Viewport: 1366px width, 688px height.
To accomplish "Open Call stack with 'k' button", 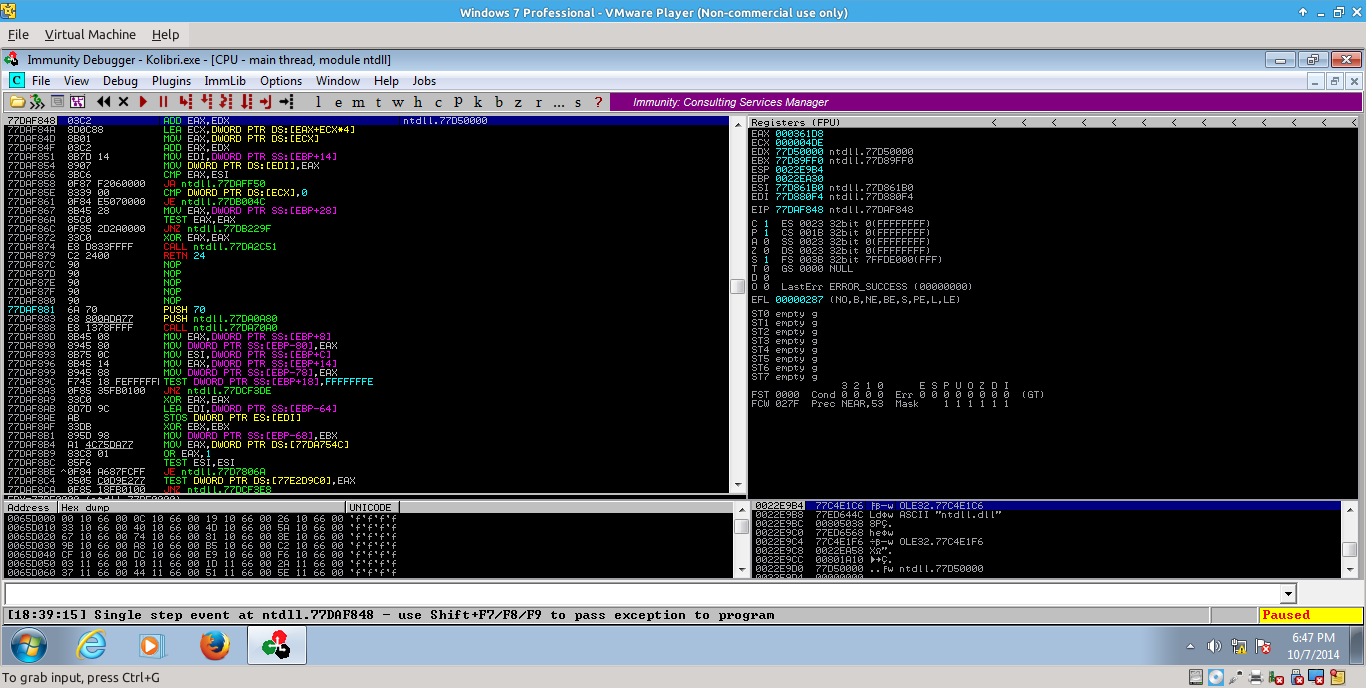I will [478, 102].
